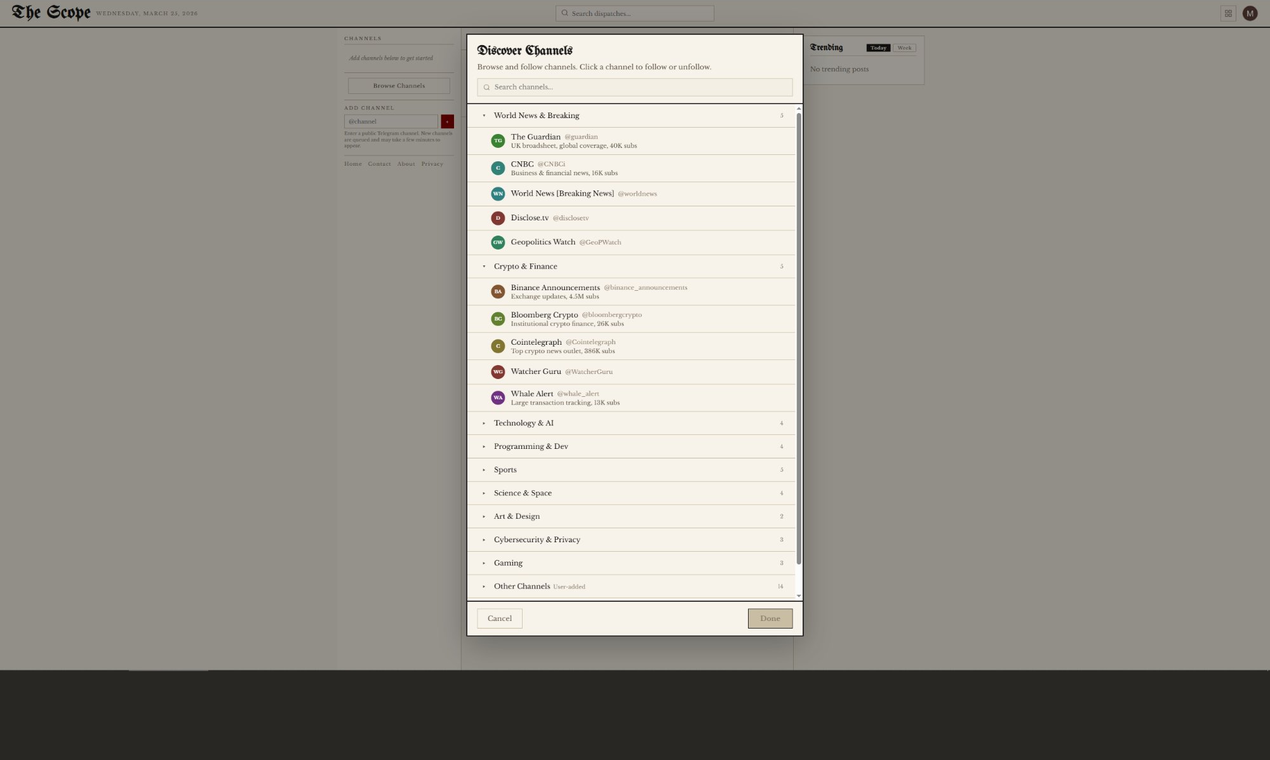Click the Discover Channels dialog title
The image size is (1270, 760).
[x=525, y=50]
